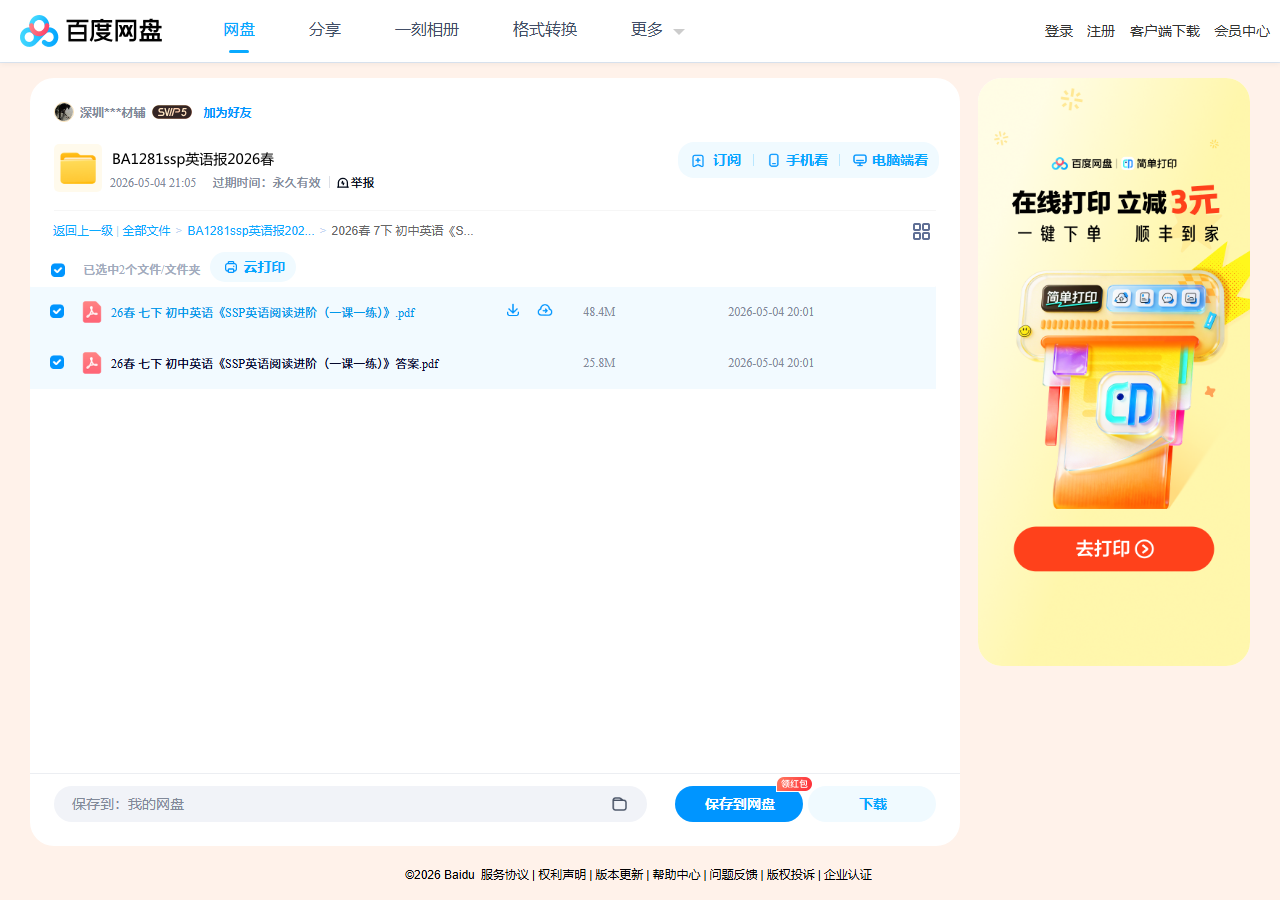Click folder title BA1281ssp英语报2026春
Viewport: 1280px width, 900px height.
(193, 159)
